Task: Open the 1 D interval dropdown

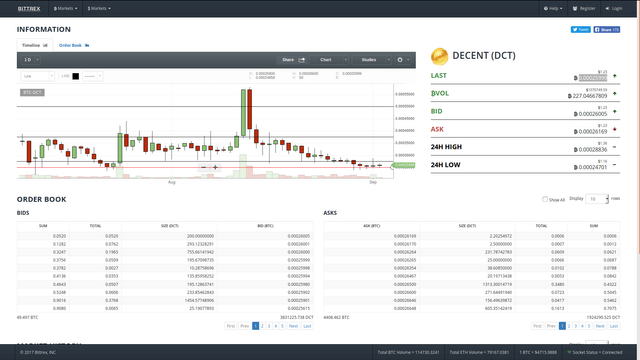Action: tap(31, 60)
